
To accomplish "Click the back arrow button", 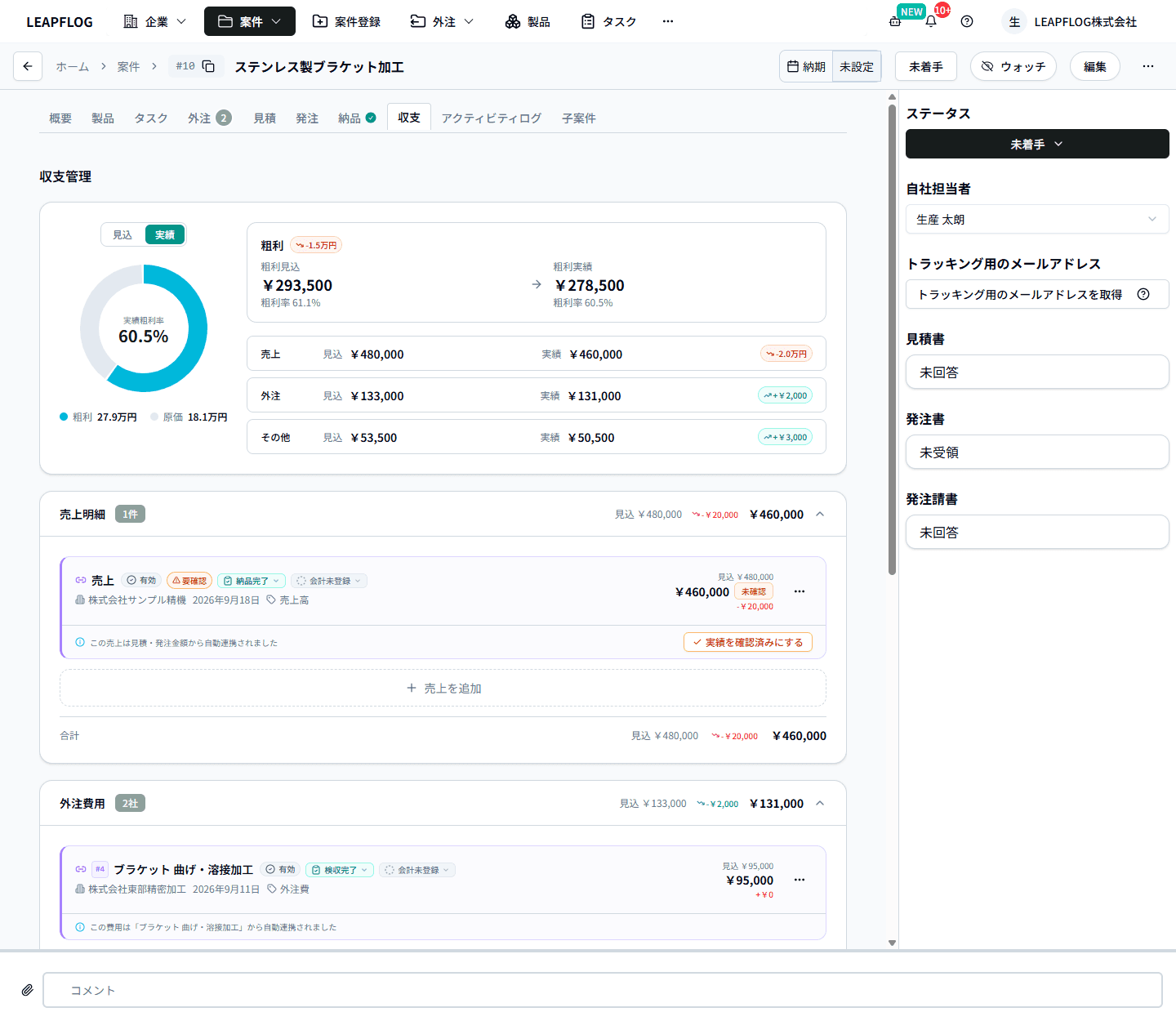I will [x=28, y=66].
